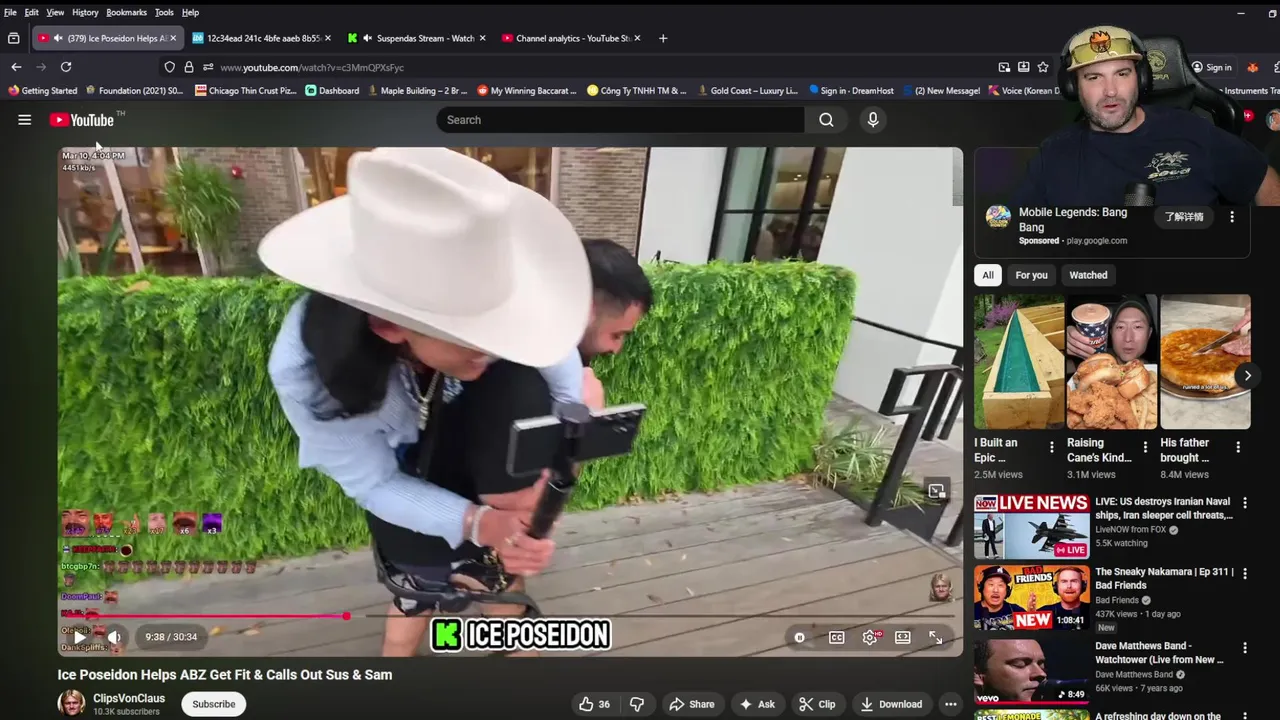Download the video
This screenshot has height=720, width=1280.
tap(891, 704)
